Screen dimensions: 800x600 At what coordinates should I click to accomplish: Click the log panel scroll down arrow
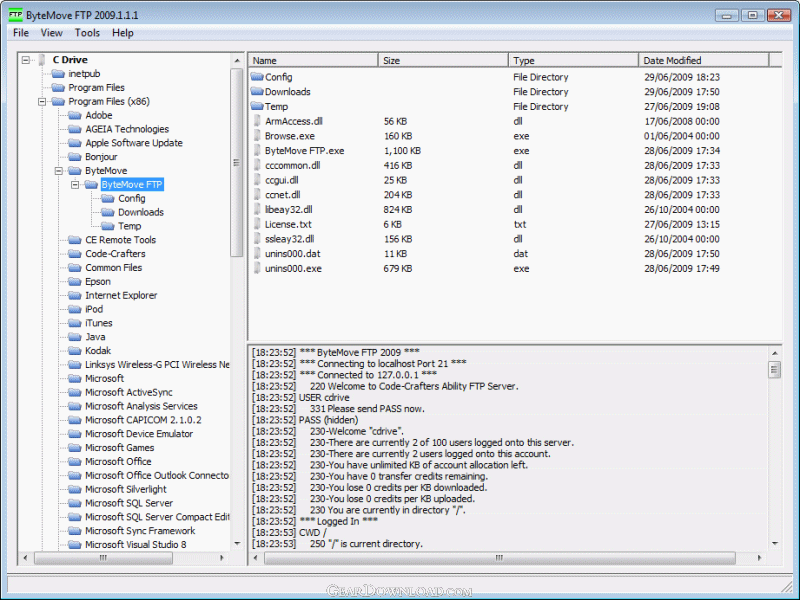click(775, 544)
